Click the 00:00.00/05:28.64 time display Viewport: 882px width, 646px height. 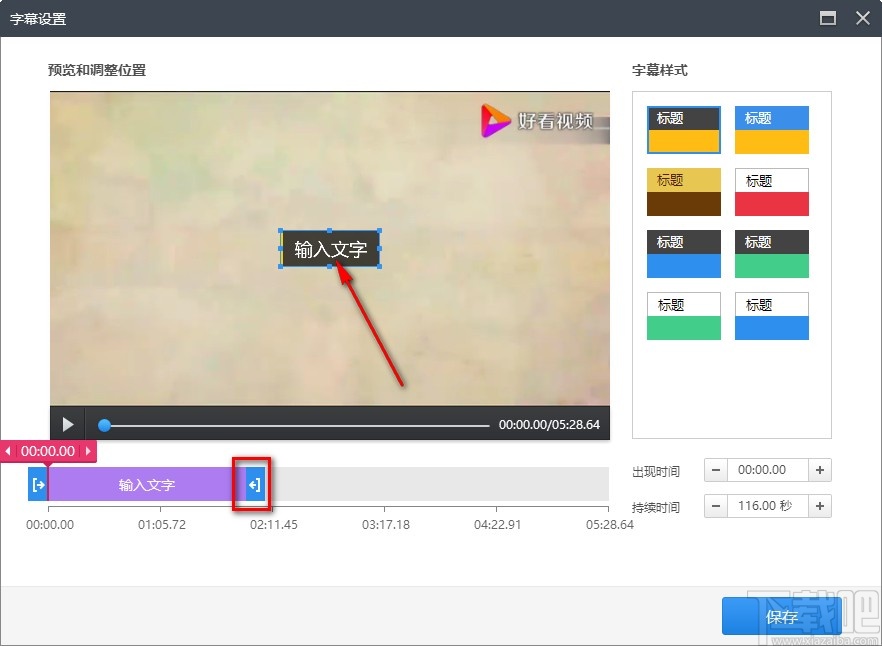tap(549, 425)
